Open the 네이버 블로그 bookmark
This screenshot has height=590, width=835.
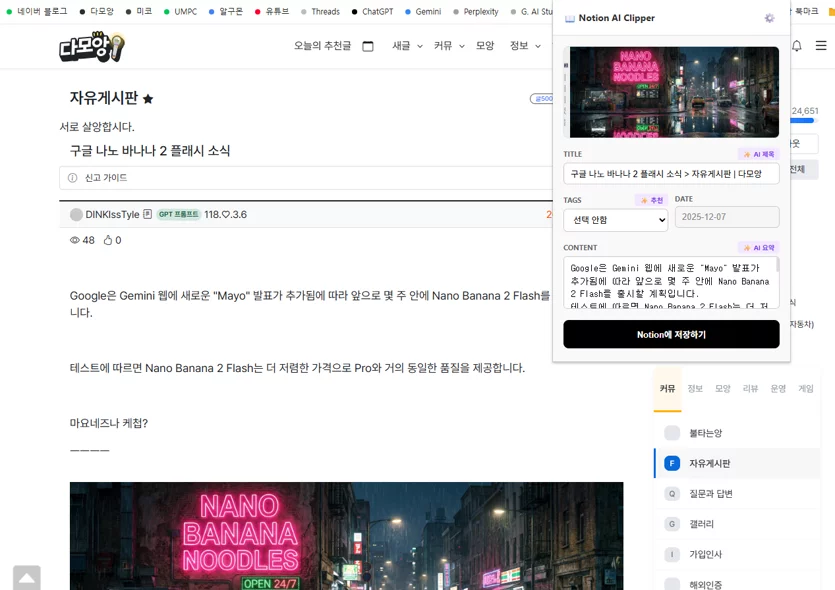[37, 11]
